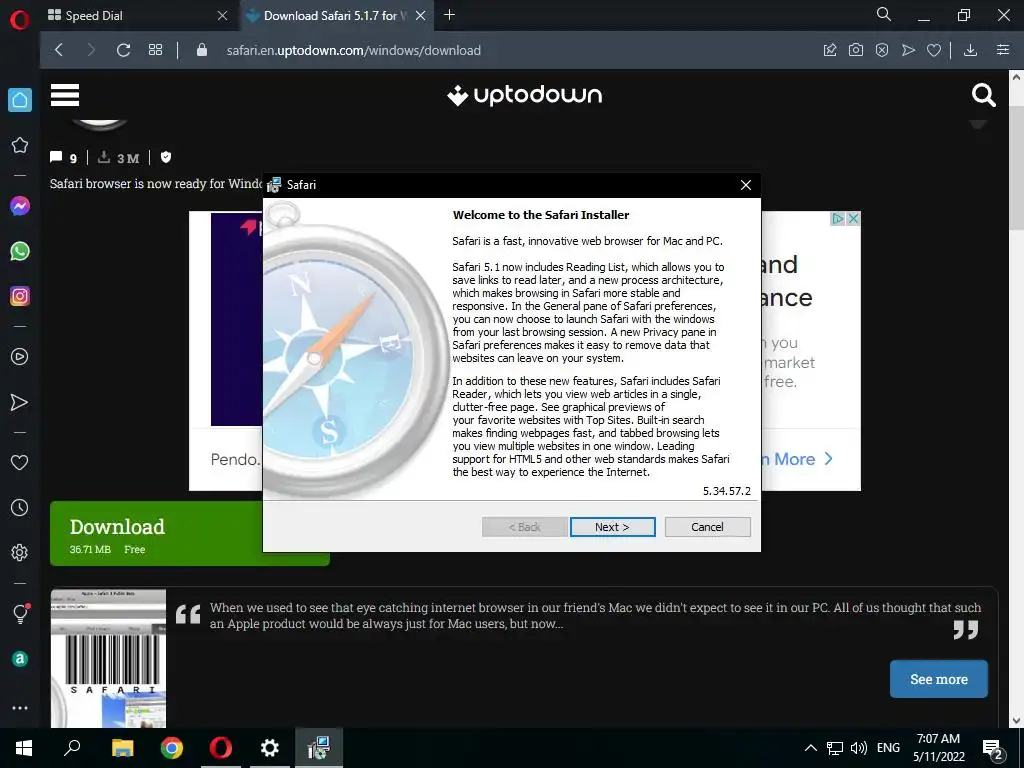Go back with the browser back arrow
The height and width of the screenshot is (768, 1024).
(x=59, y=50)
